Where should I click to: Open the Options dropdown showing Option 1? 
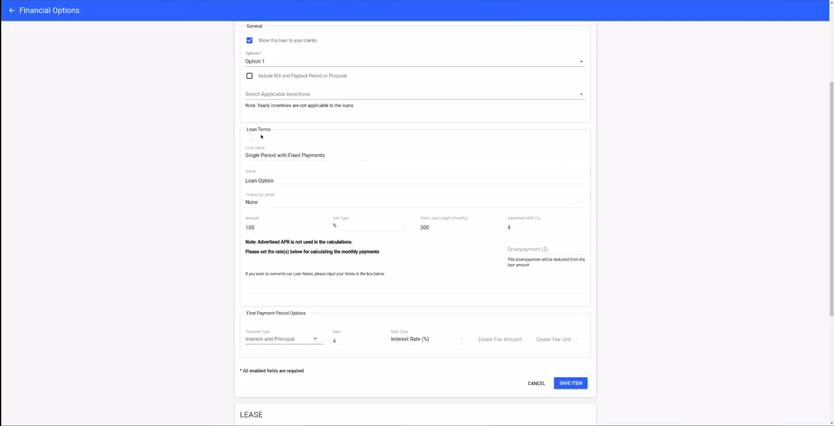414,62
